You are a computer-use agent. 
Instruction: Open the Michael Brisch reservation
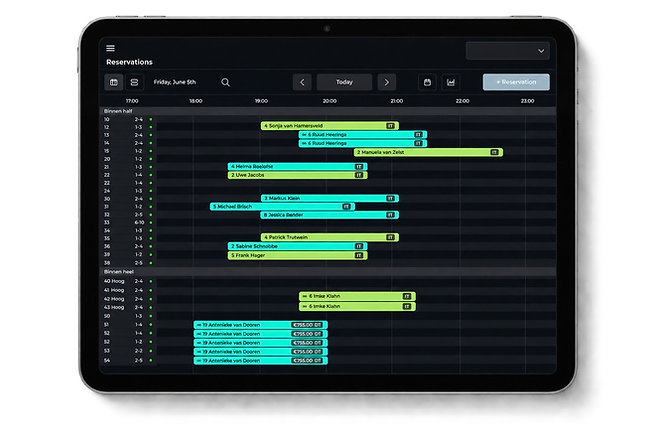(x=282, y=207)
